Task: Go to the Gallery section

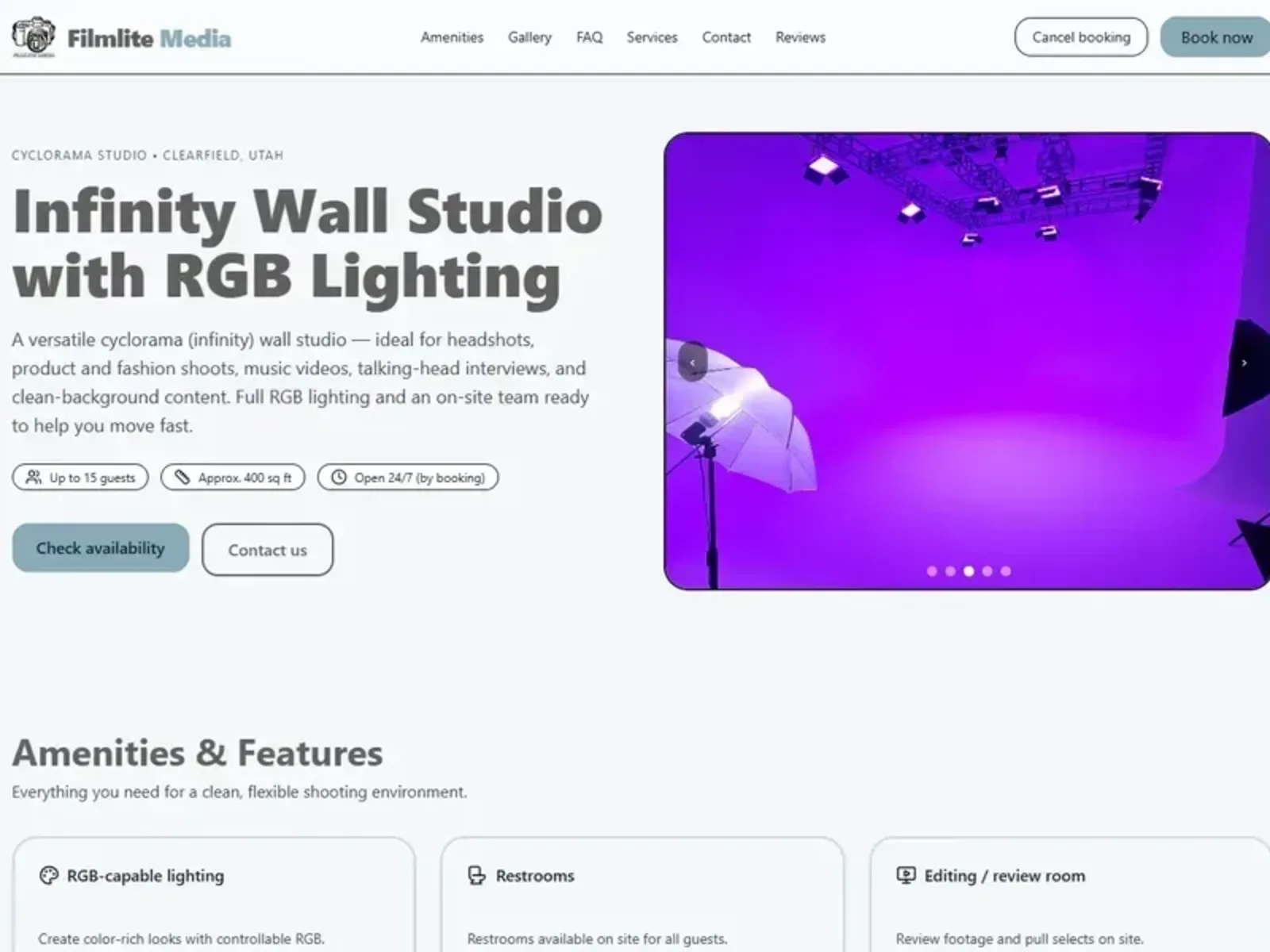Action: 529,37
